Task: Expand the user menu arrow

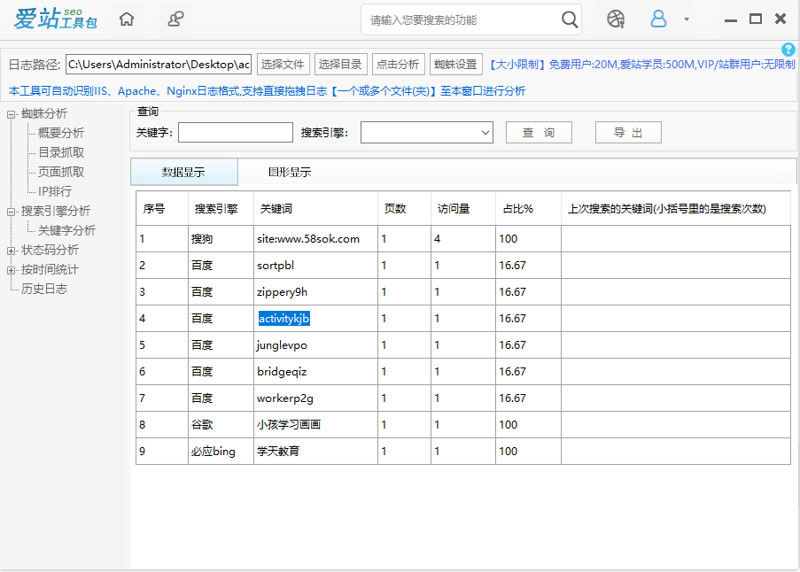Action: 687,19
